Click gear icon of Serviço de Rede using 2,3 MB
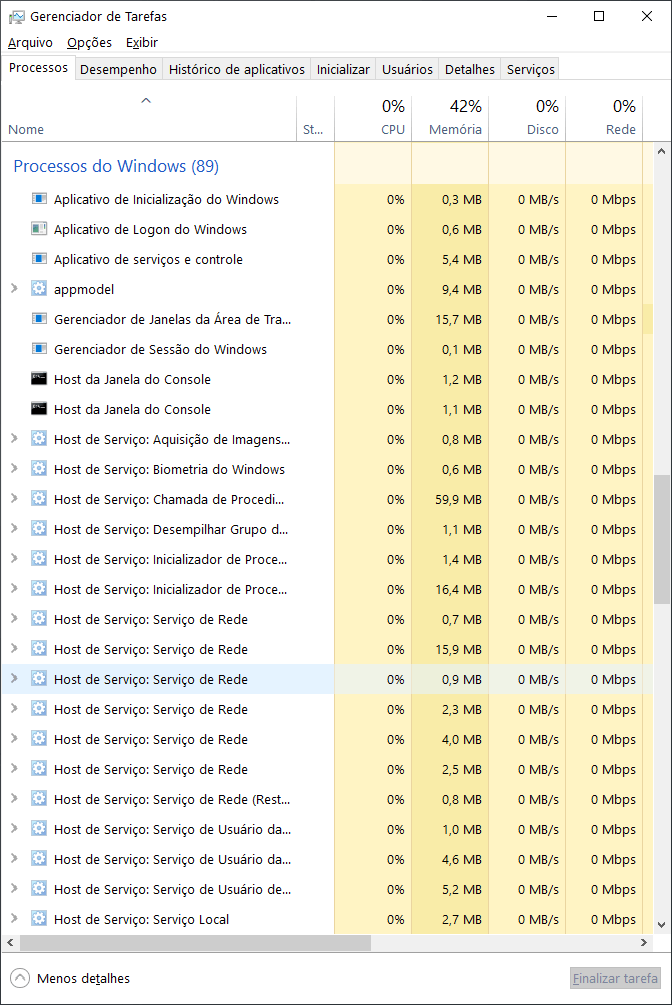The height and width of the screenshot is (1005, 672). (39, 708)
